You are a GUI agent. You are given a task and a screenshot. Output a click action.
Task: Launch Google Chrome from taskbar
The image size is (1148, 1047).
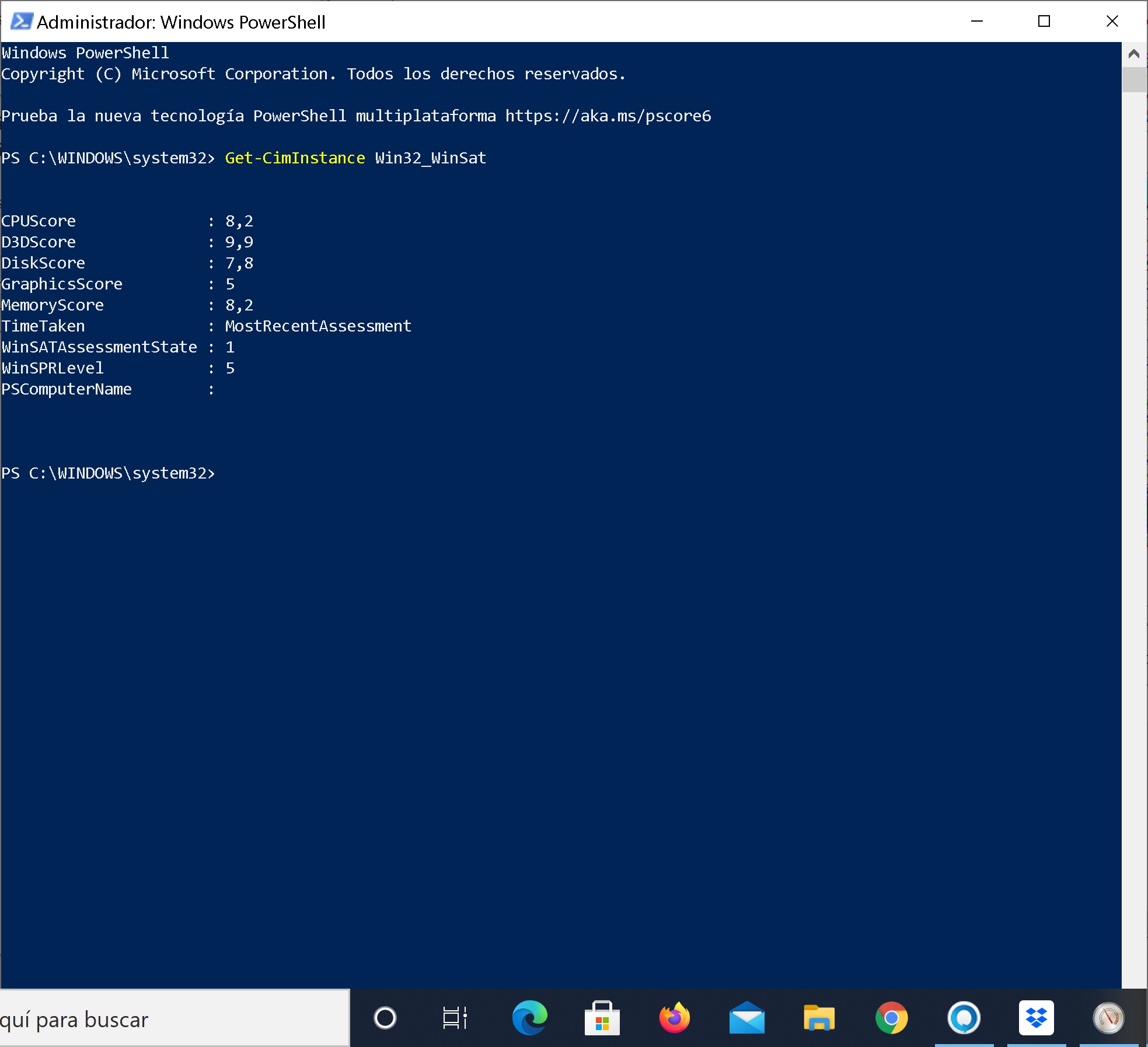point(891,1018)
